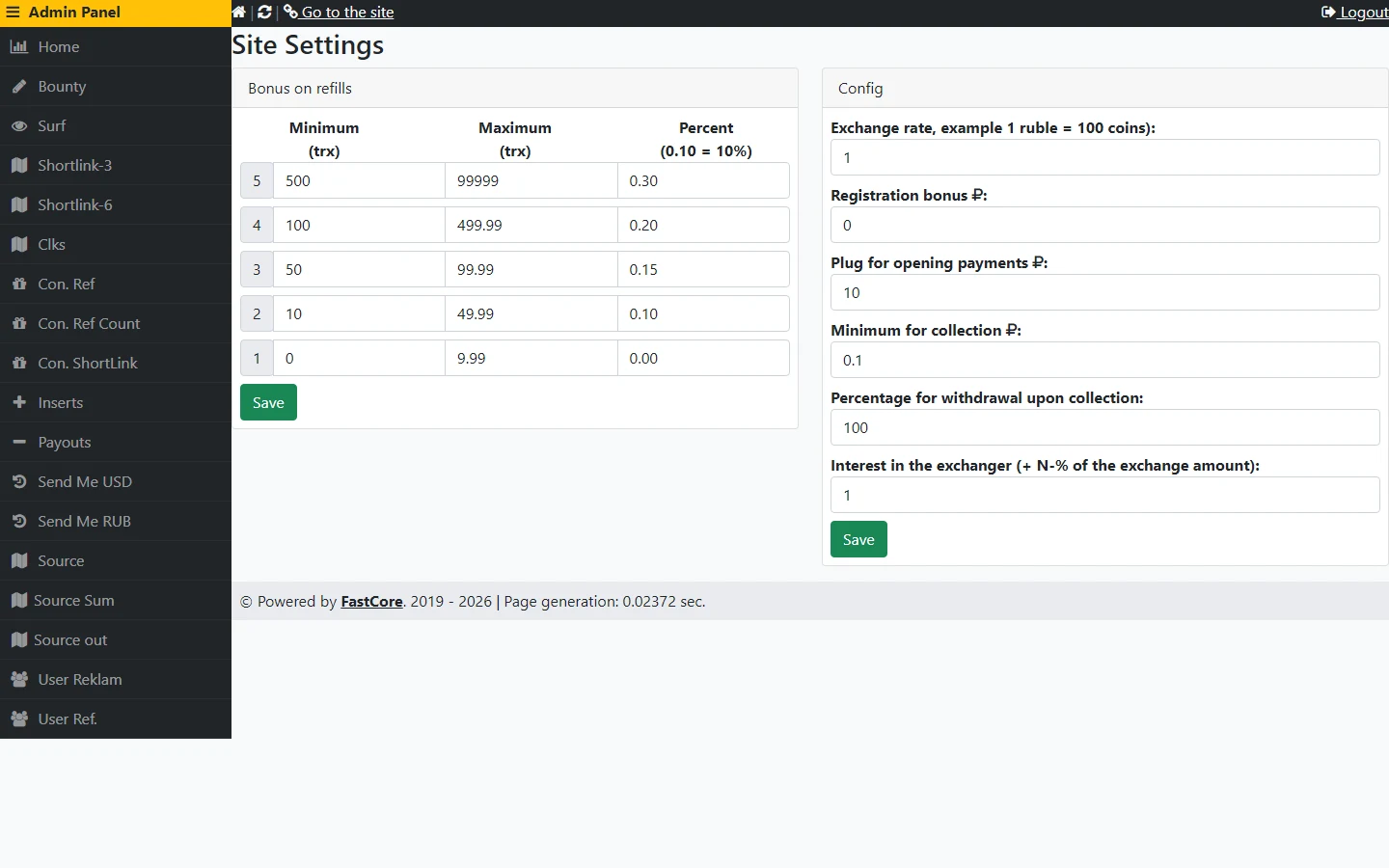Save the Bonus on refills settings

click(268, 402)
